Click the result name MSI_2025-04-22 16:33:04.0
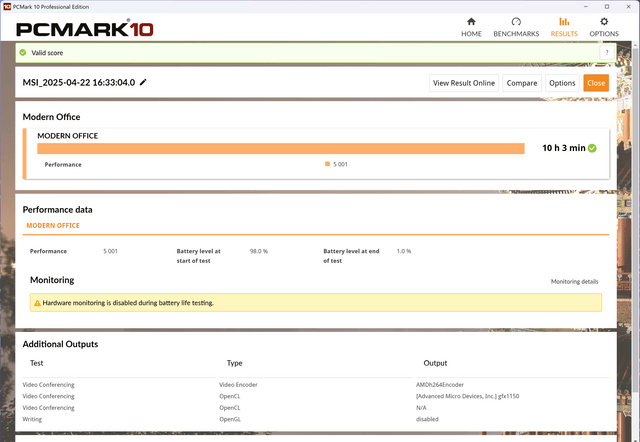Image resolution: width=640 pixels, height=442 pixels. click(79, 82)
